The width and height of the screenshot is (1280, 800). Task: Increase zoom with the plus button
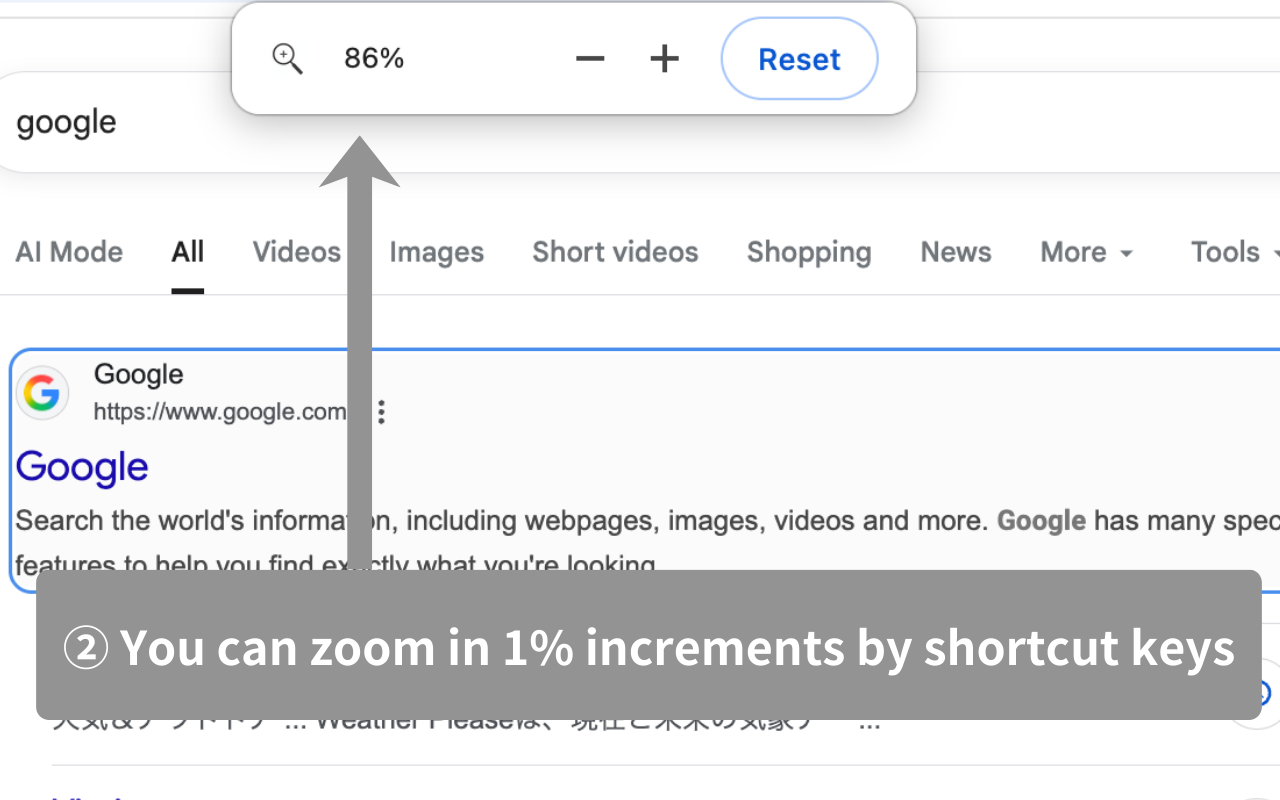coord(664,59)
